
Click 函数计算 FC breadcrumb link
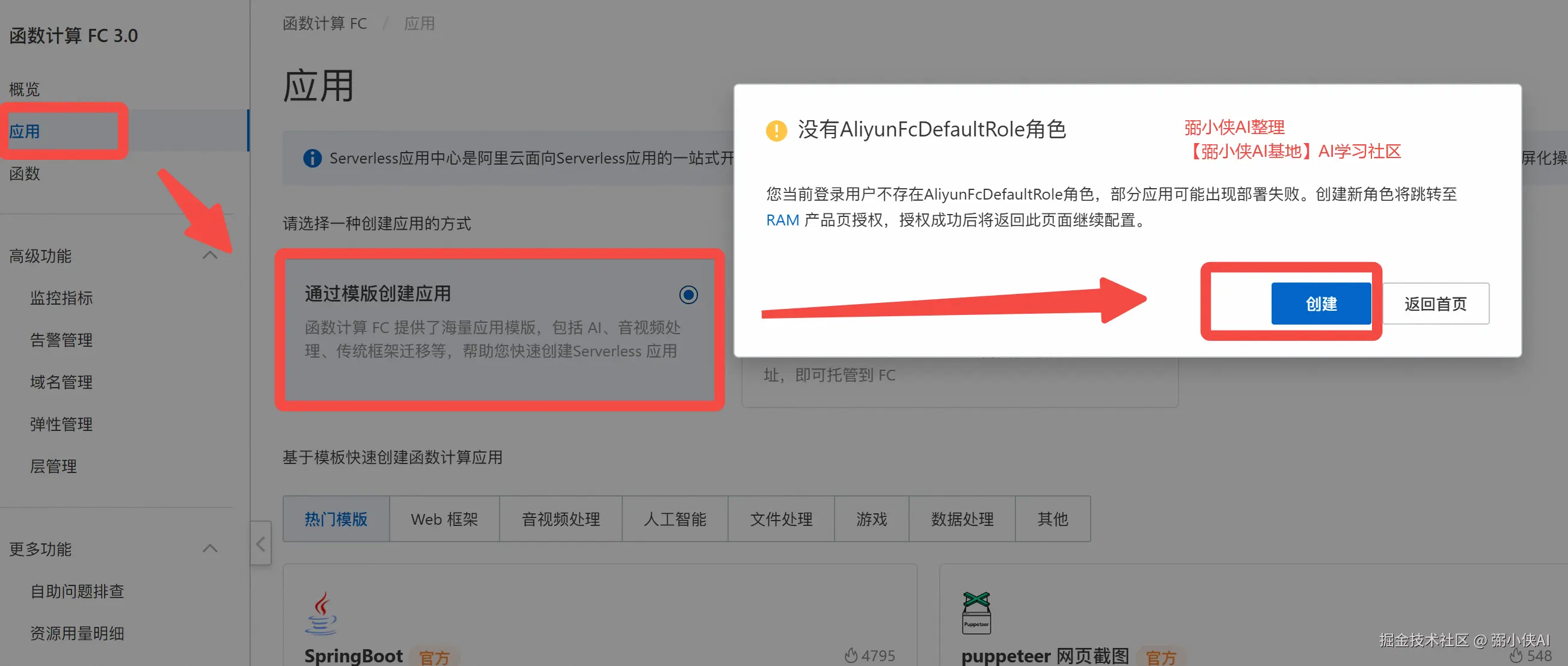pos(325,23)
